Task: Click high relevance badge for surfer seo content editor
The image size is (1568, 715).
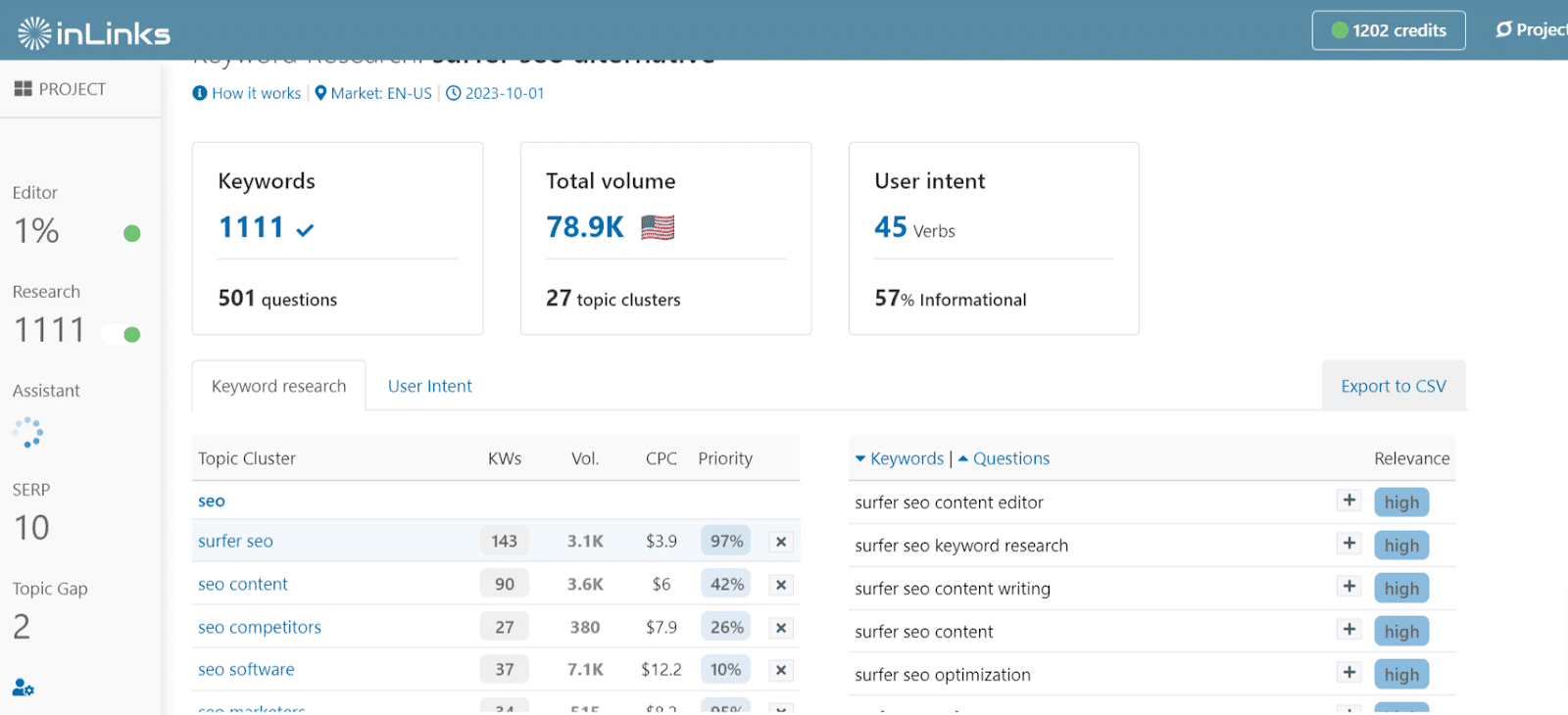Action: [1401, 502]
